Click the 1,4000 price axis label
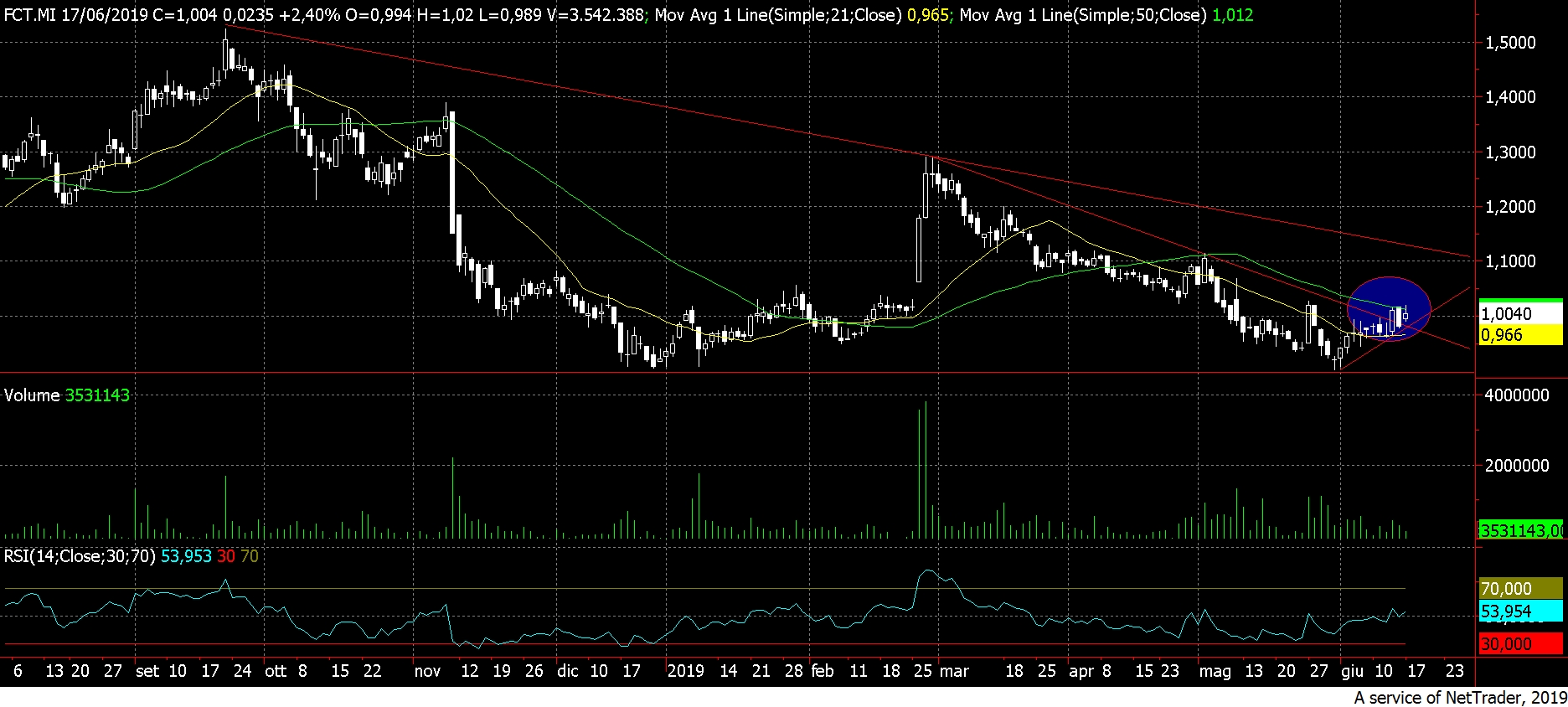Screen dimensions: 1568x707 click(1510, 97)
